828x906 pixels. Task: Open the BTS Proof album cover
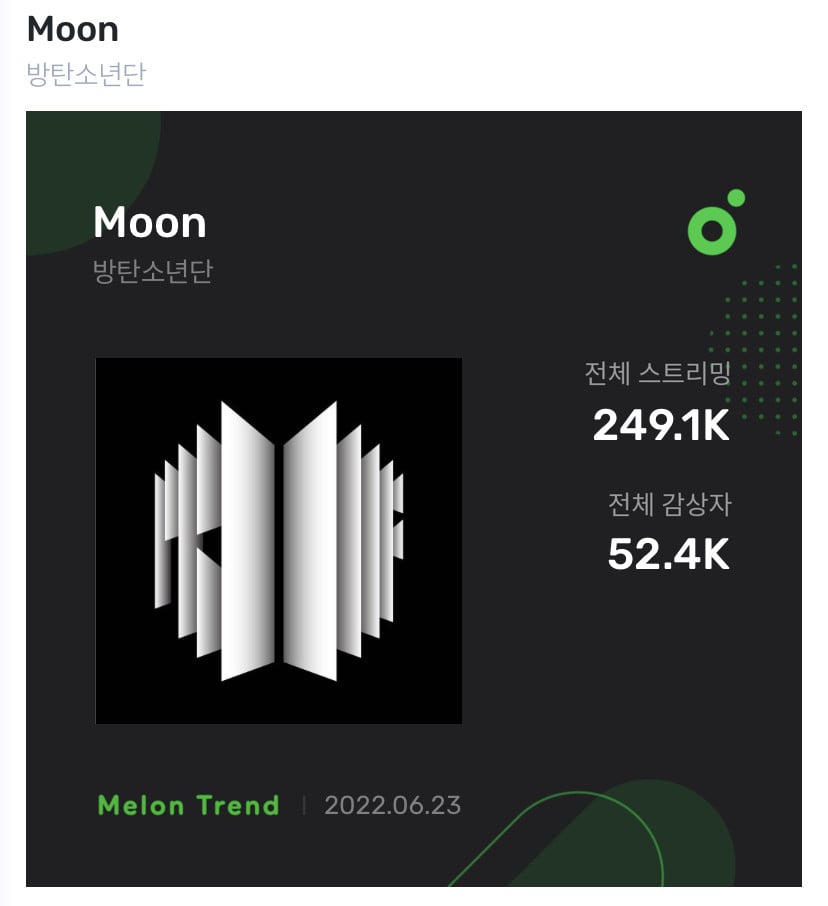(279, 541)
